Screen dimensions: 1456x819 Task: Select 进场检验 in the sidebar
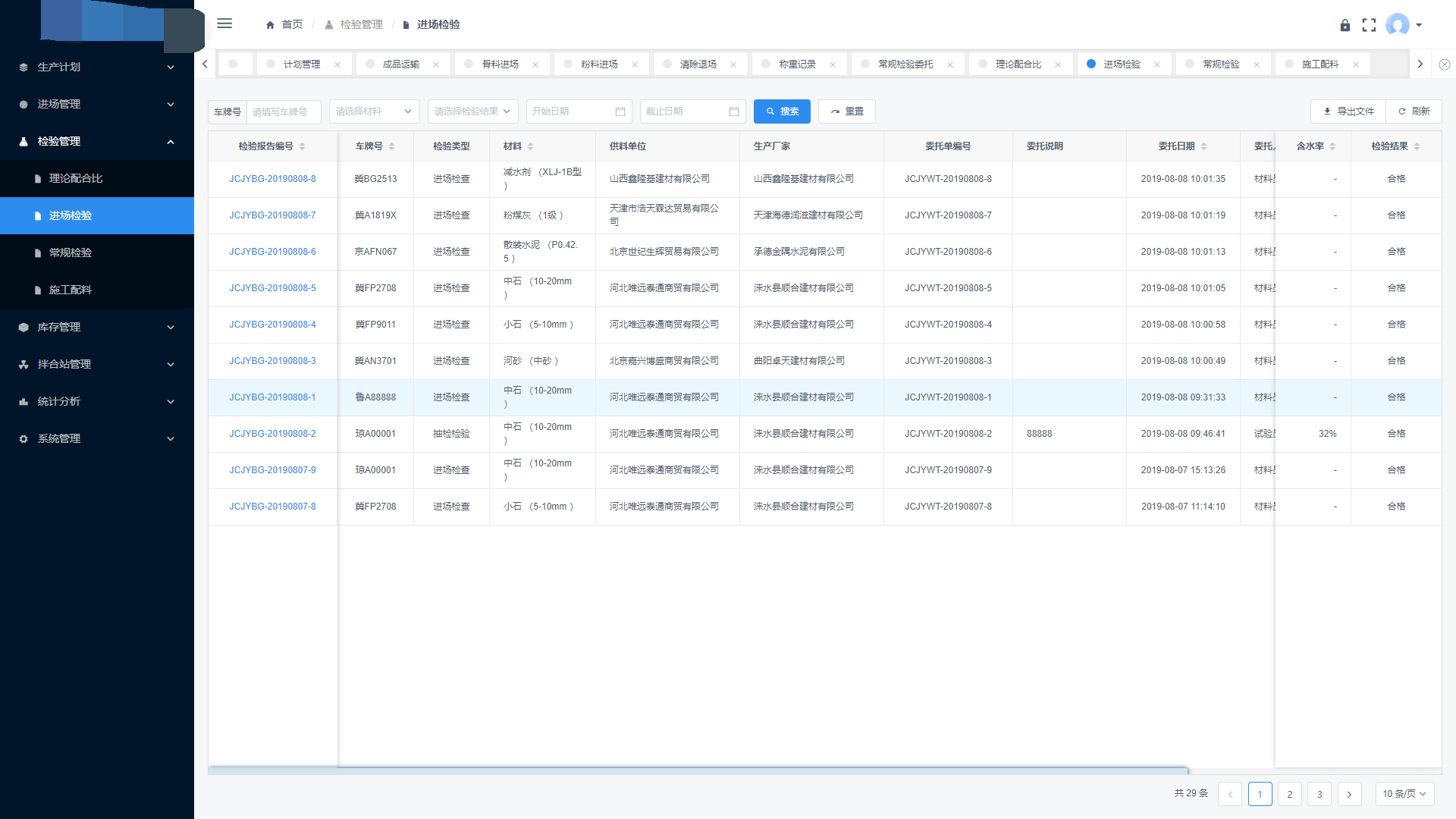coord(97,215)
